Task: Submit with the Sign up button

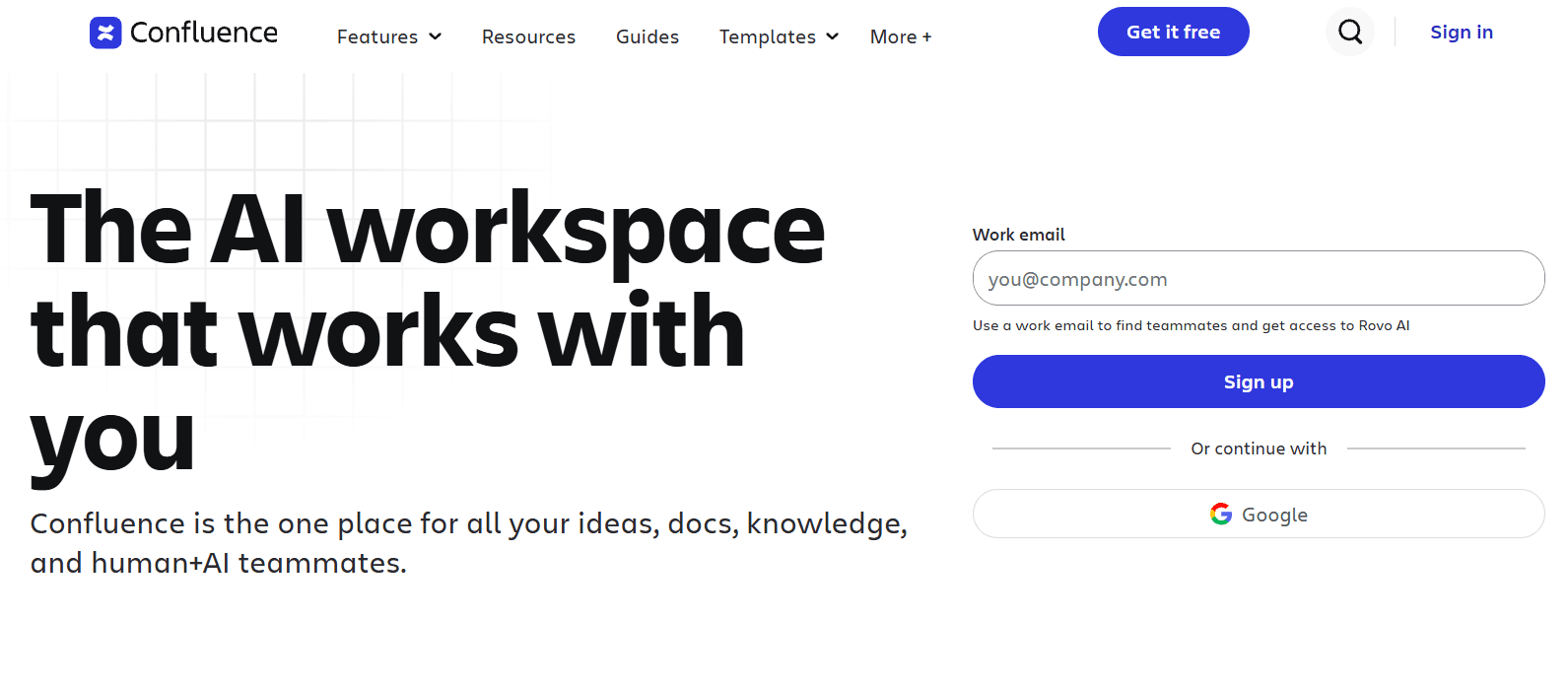Action: coord(1259,381)
